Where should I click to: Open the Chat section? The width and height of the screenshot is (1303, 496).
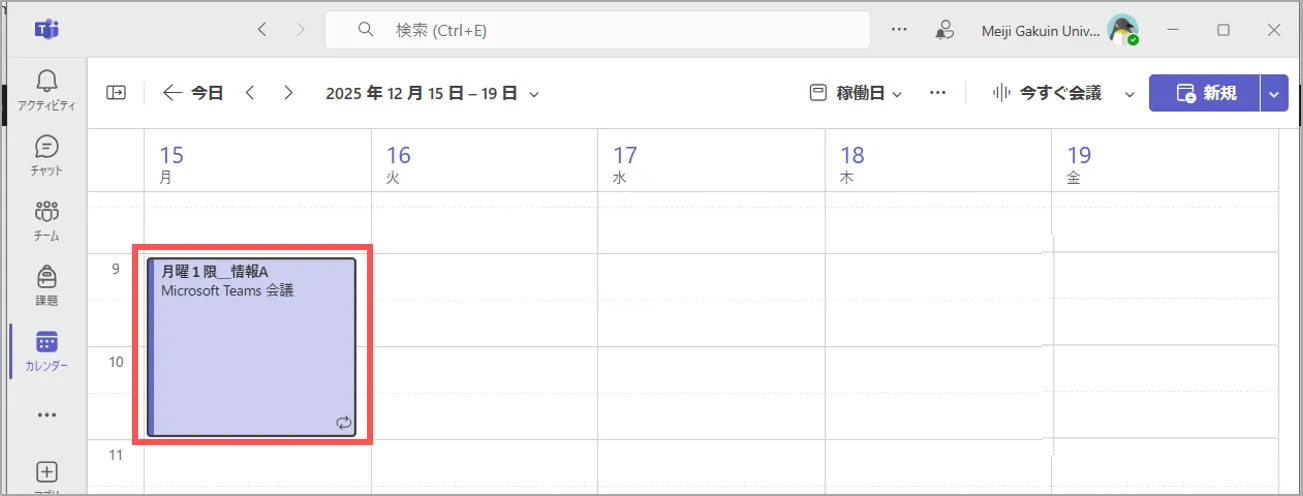tap(47, 155)
